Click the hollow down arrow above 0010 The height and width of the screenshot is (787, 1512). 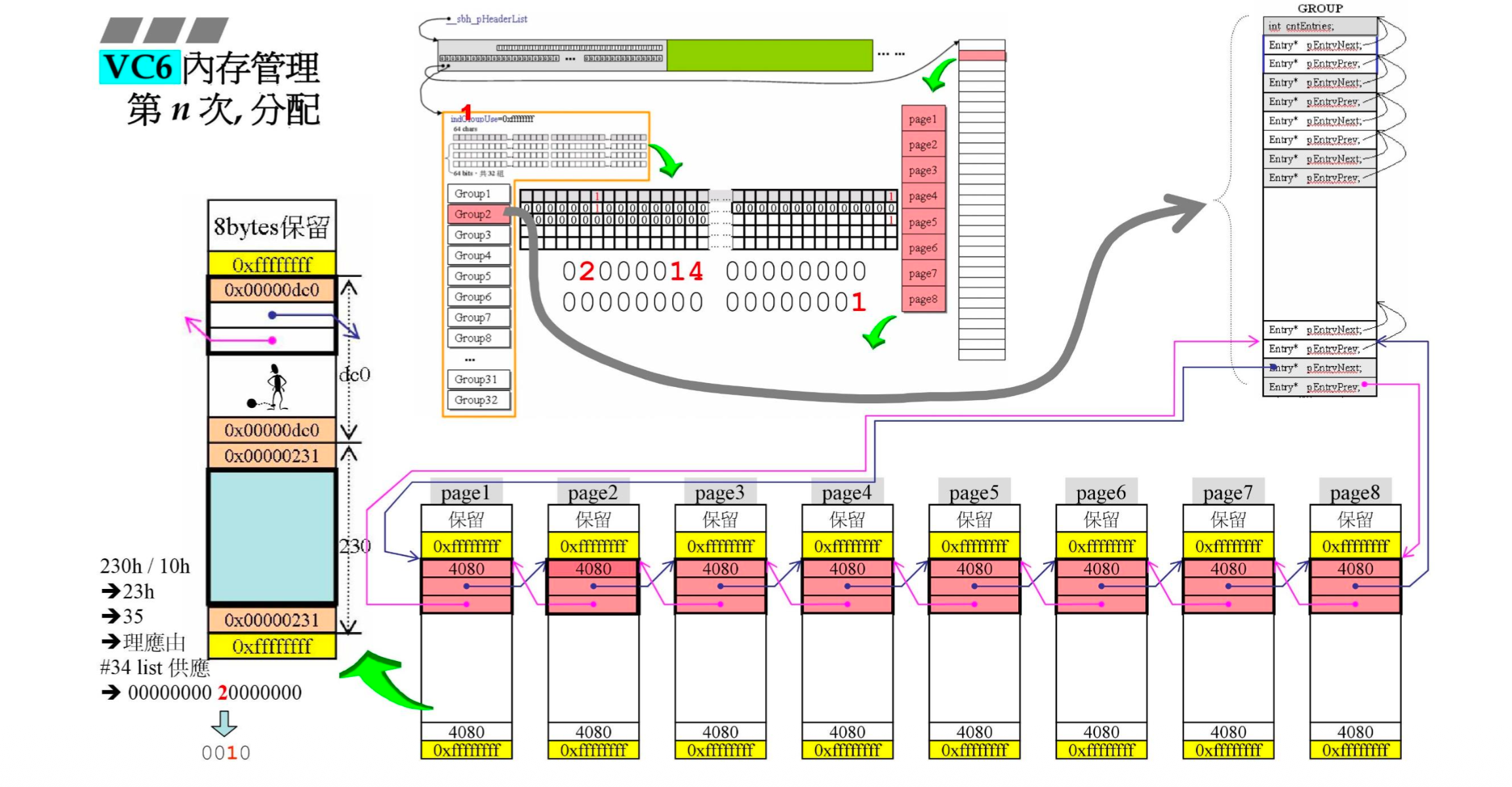pyautogui.click(x=224, y=723)
